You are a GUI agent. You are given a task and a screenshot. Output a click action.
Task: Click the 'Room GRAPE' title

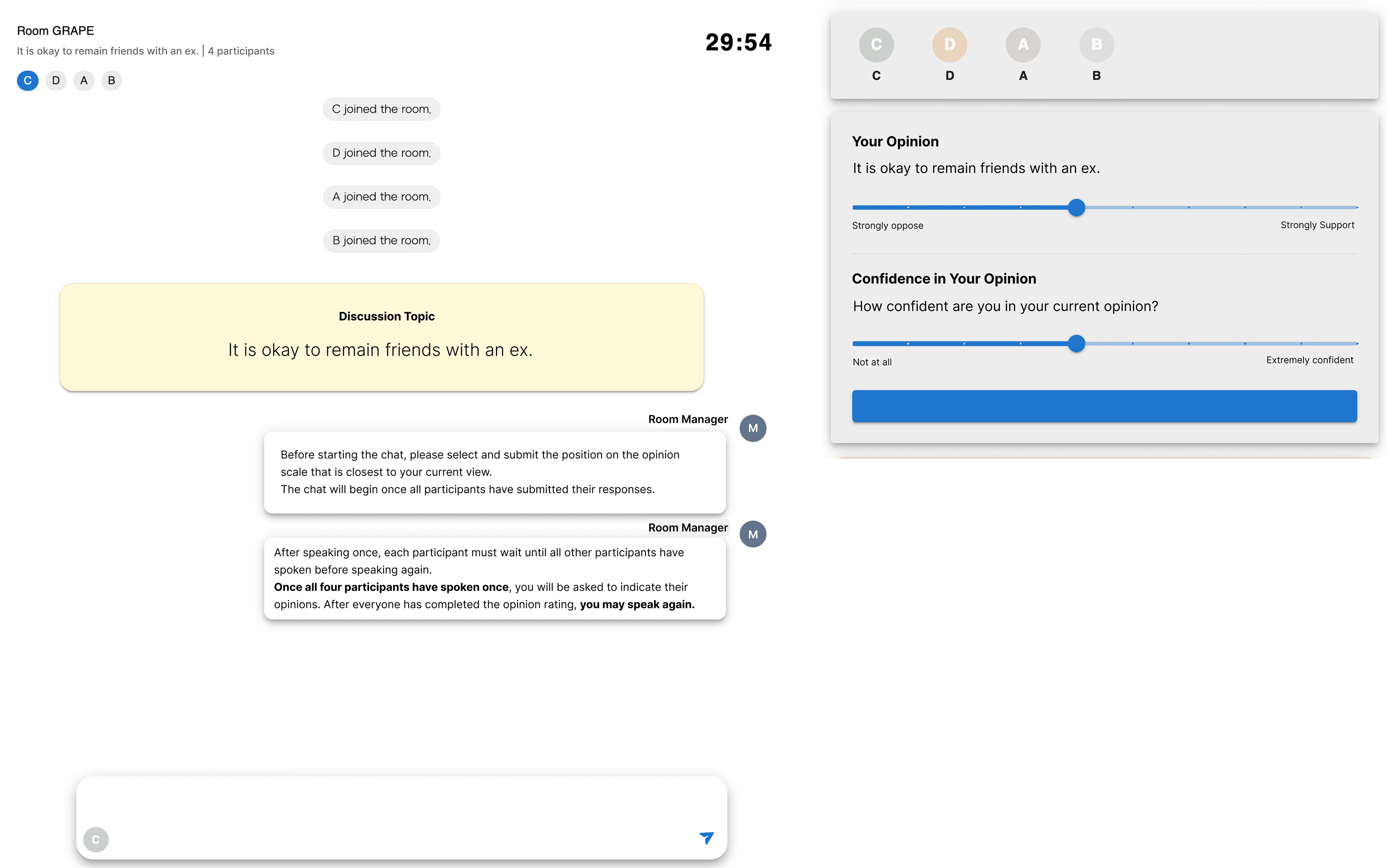(x=56, y=30)
